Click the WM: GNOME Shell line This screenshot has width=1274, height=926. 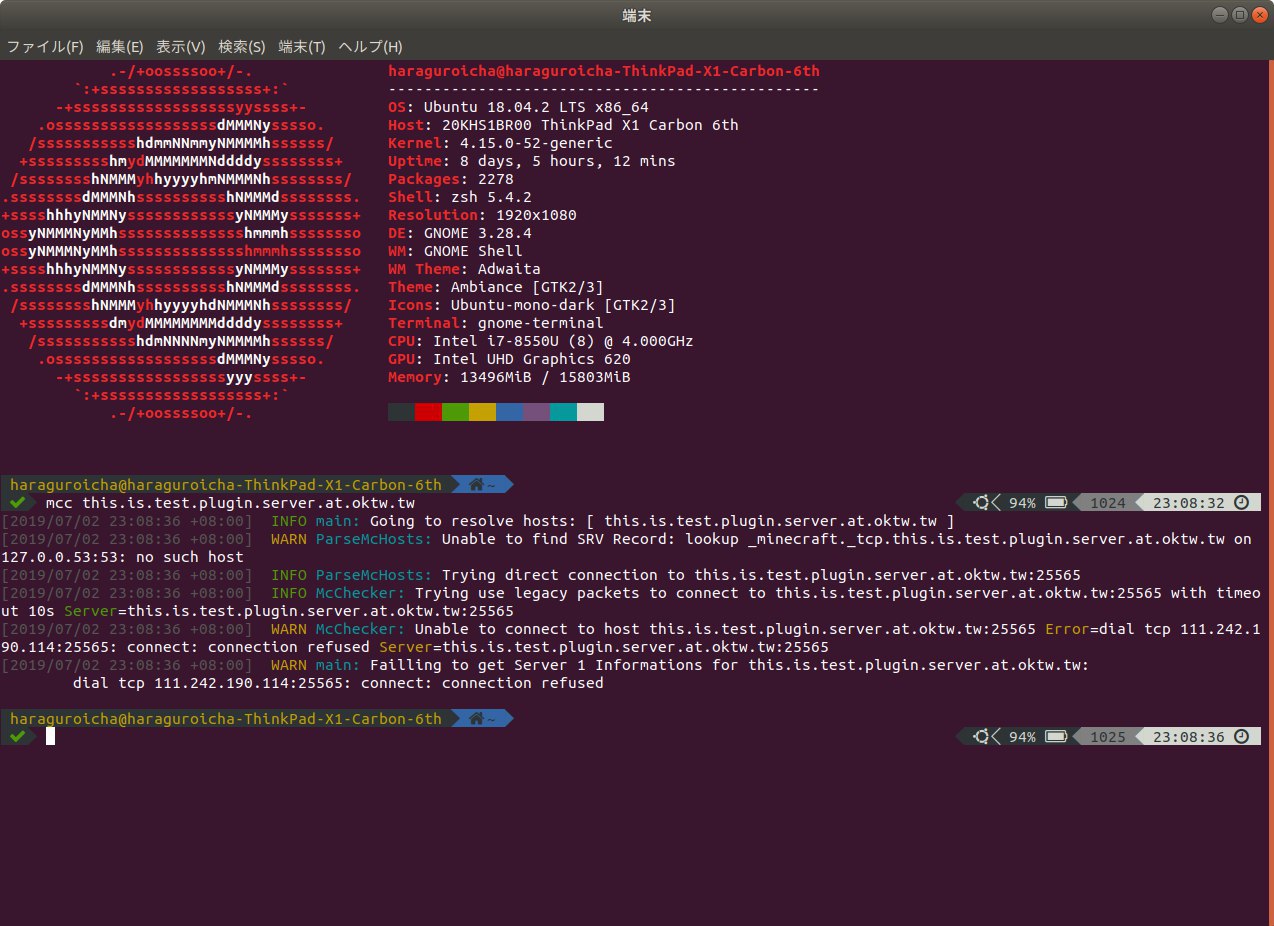[x=455, y=251]
